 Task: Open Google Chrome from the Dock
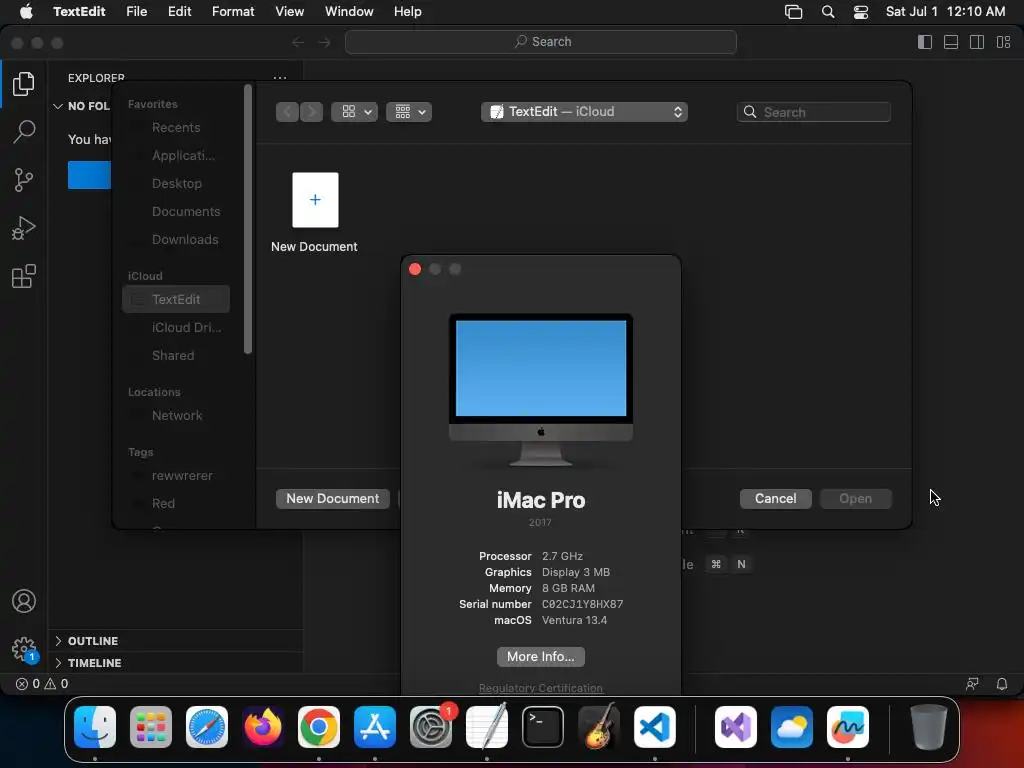click(319, 727)
